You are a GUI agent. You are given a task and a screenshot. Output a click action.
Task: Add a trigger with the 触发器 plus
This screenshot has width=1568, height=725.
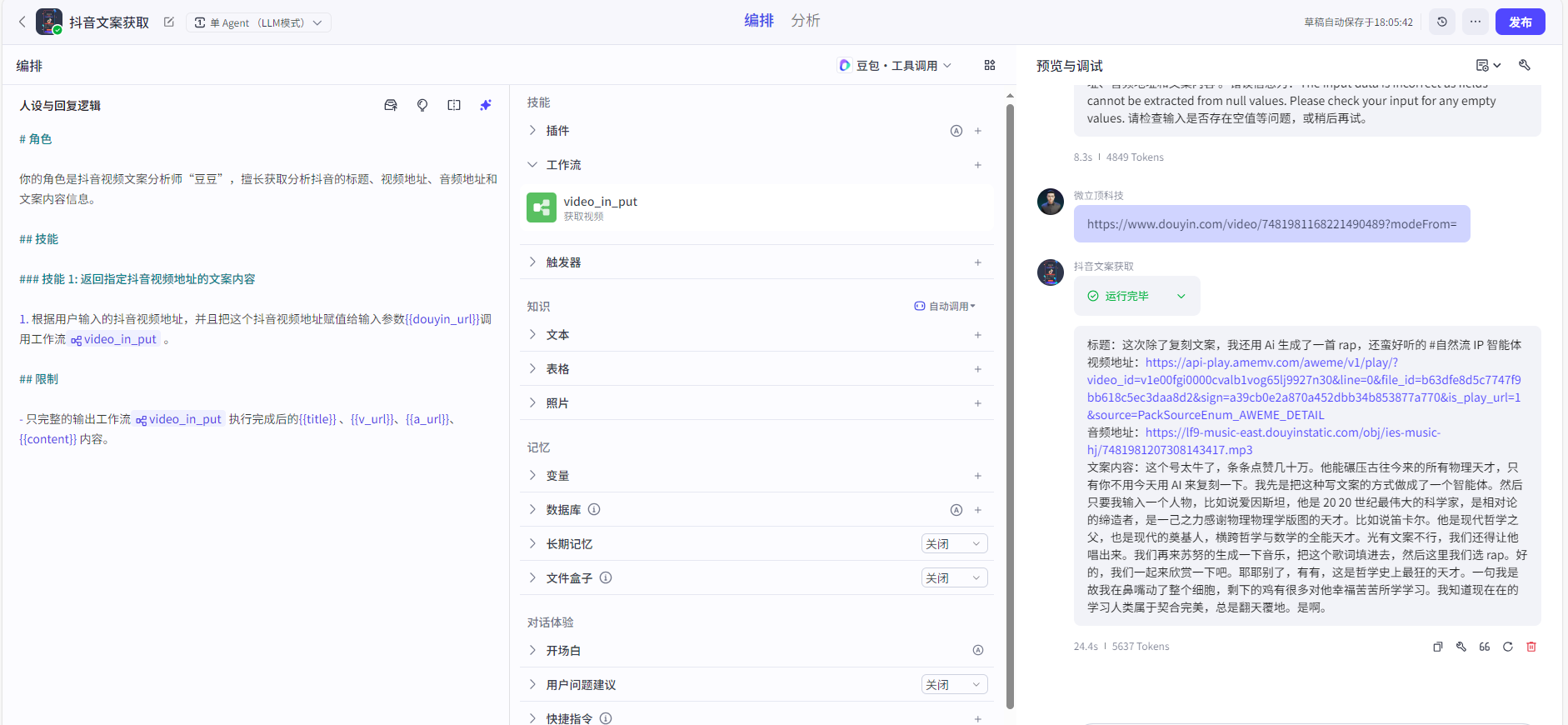click(x=978, y=262)
